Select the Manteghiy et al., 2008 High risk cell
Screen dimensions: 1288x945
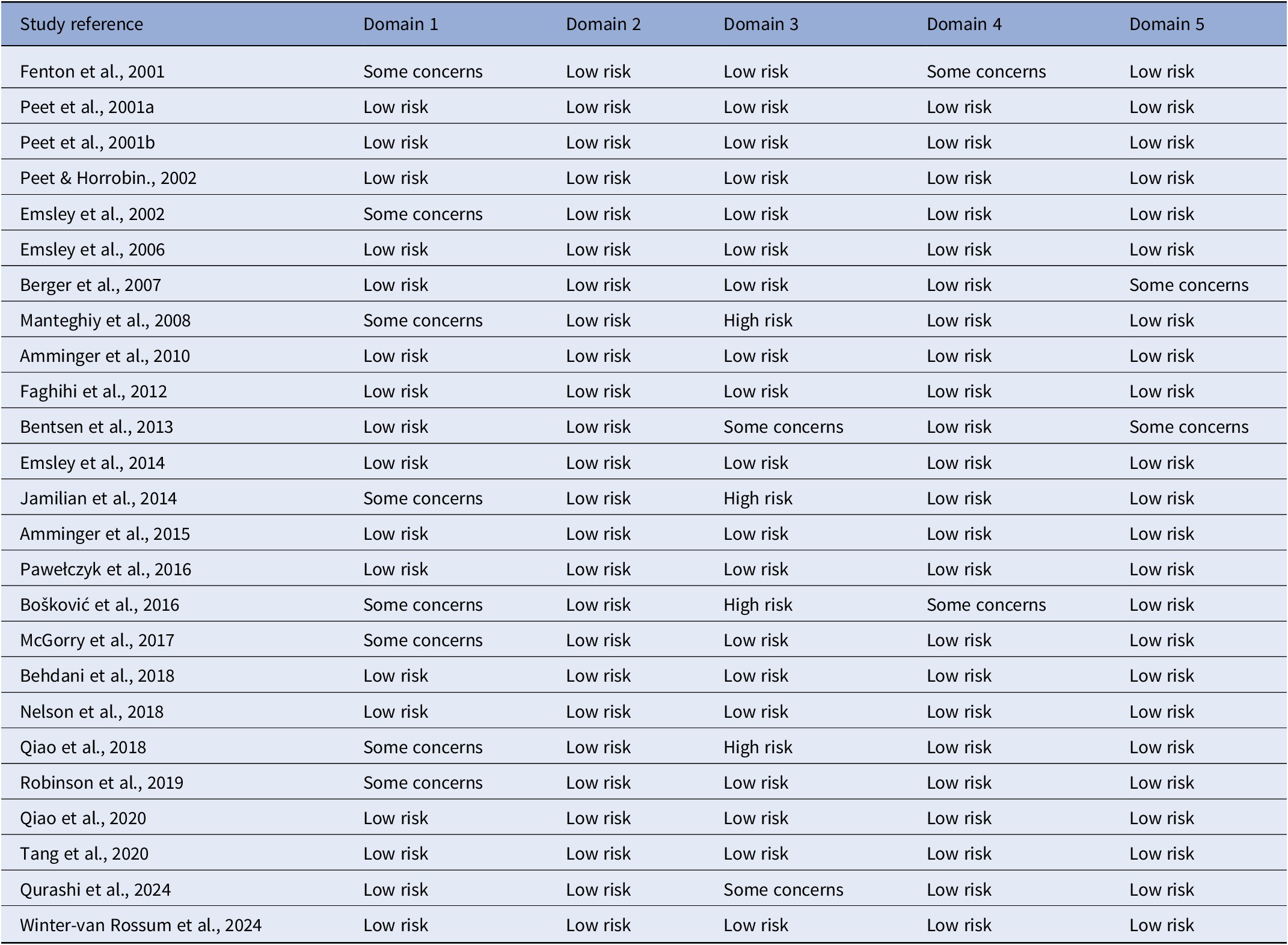[758, 320]
